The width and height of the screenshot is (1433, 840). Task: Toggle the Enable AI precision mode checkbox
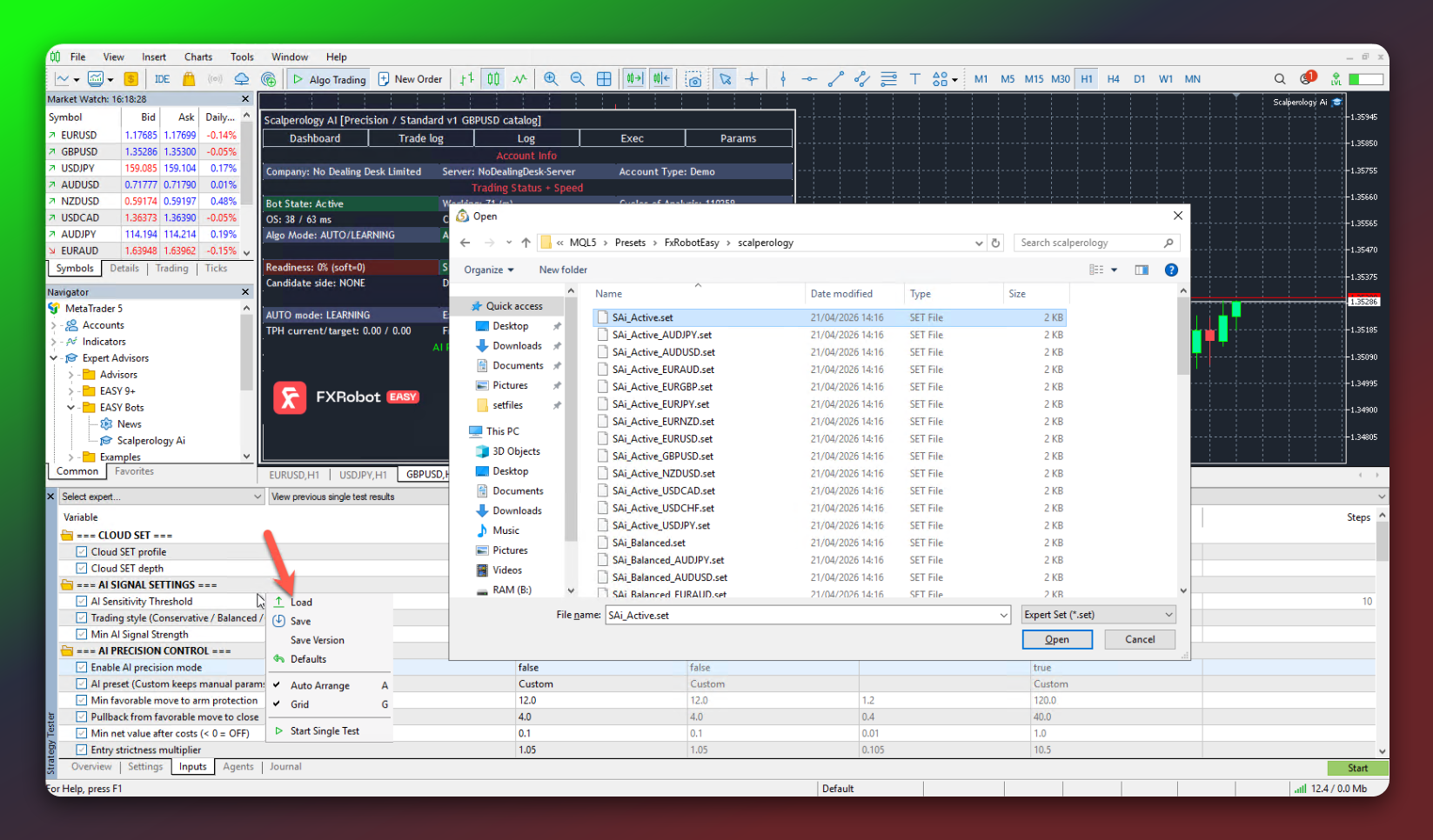click(83, 667)
